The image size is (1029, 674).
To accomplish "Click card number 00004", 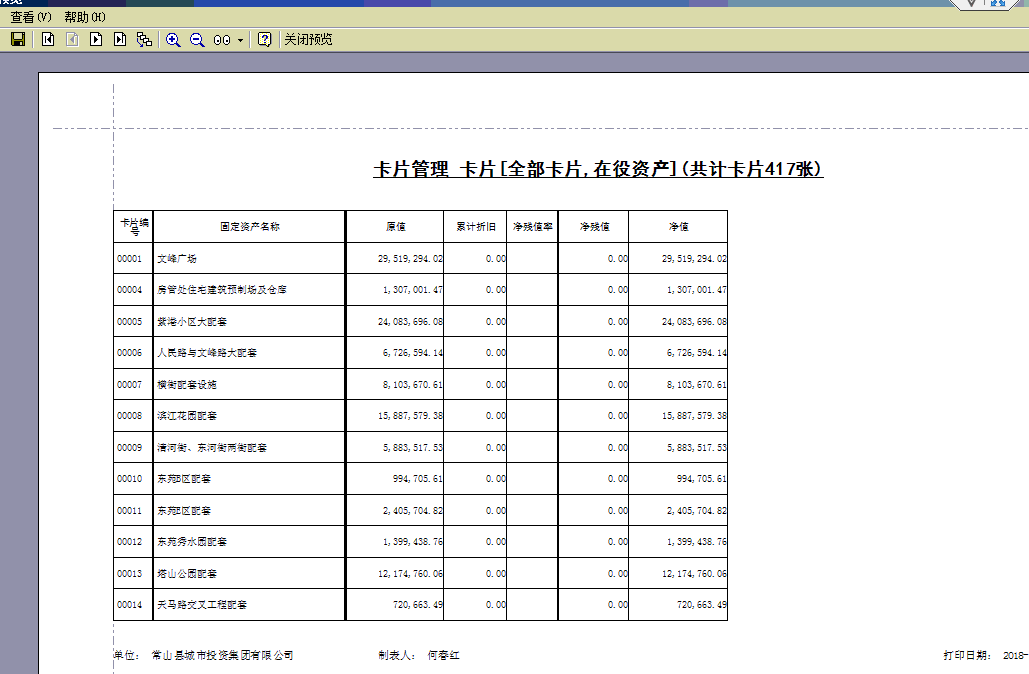I will click(x=129, y=289).
